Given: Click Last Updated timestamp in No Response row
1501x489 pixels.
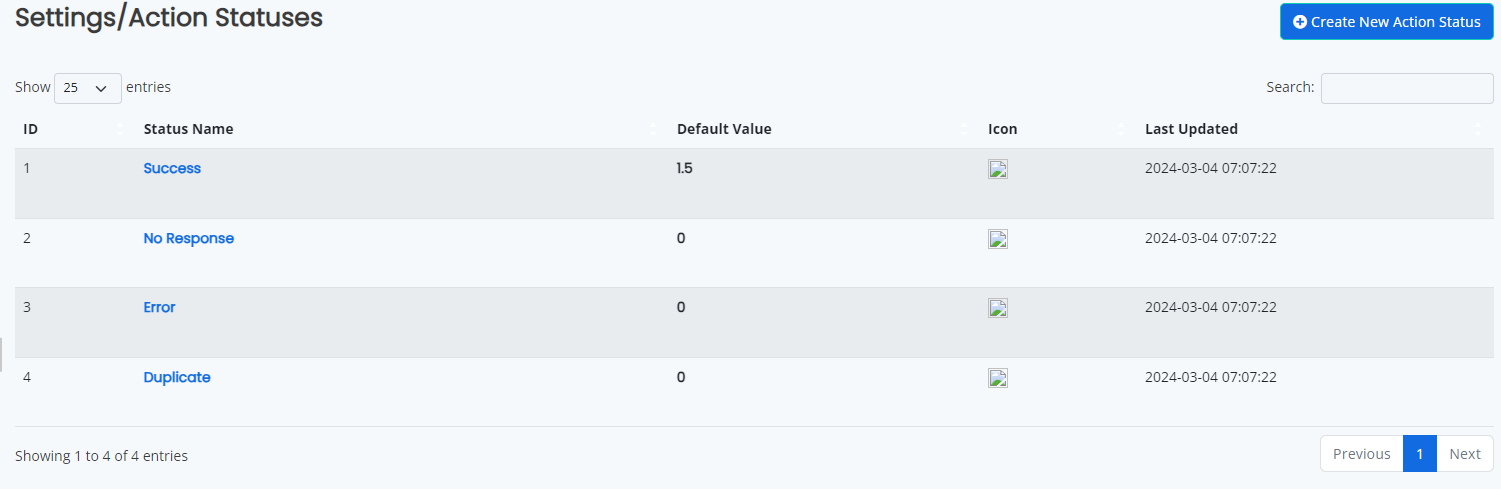Looking at the screenshot, I should 1211,238.
